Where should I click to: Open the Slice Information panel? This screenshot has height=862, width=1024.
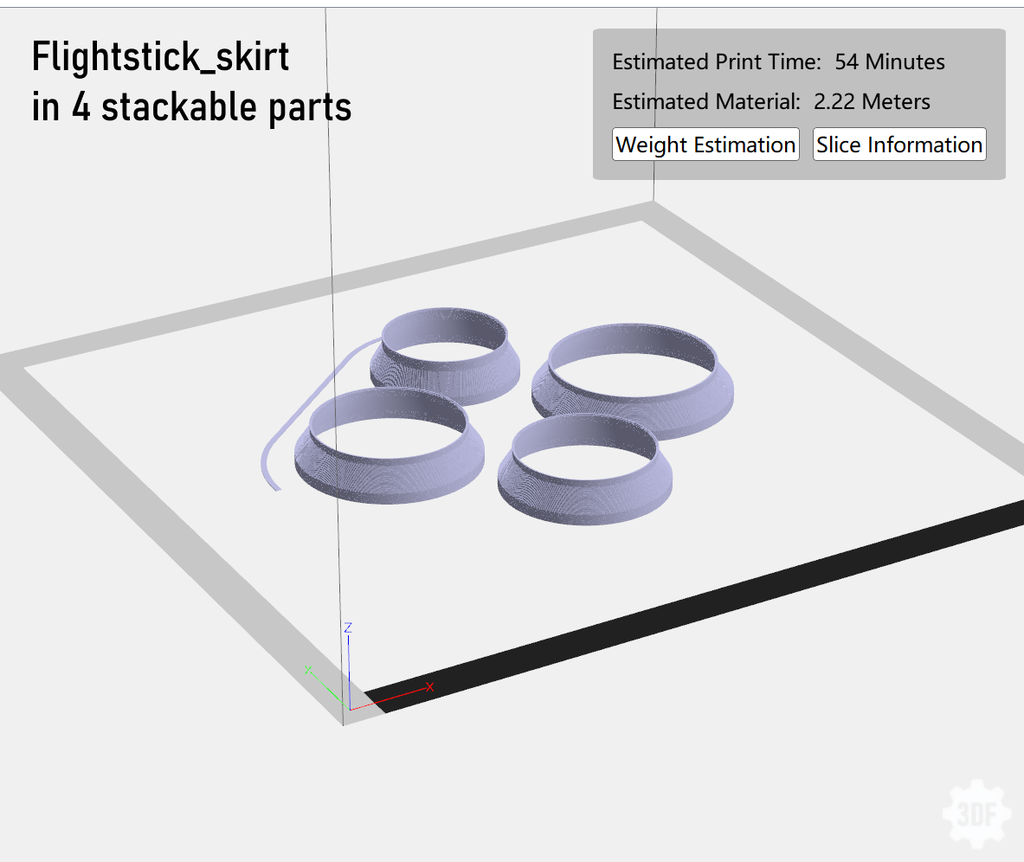(899, 144)
